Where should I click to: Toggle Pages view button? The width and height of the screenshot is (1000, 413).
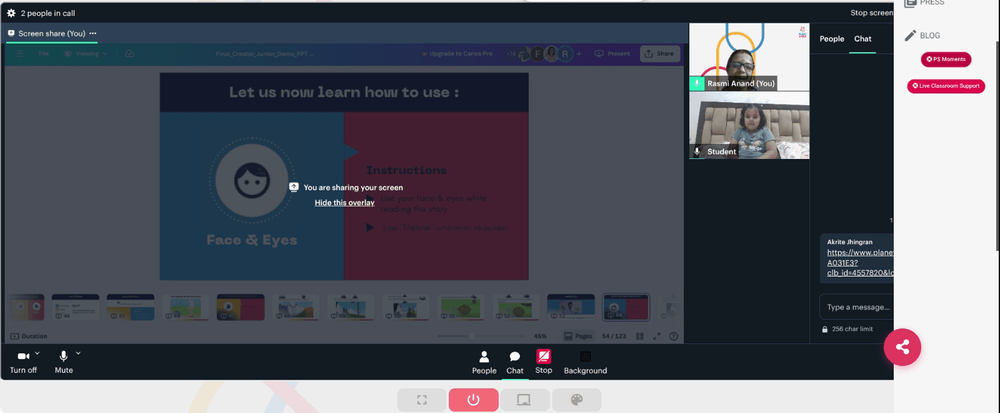click(x=578, y=337)
